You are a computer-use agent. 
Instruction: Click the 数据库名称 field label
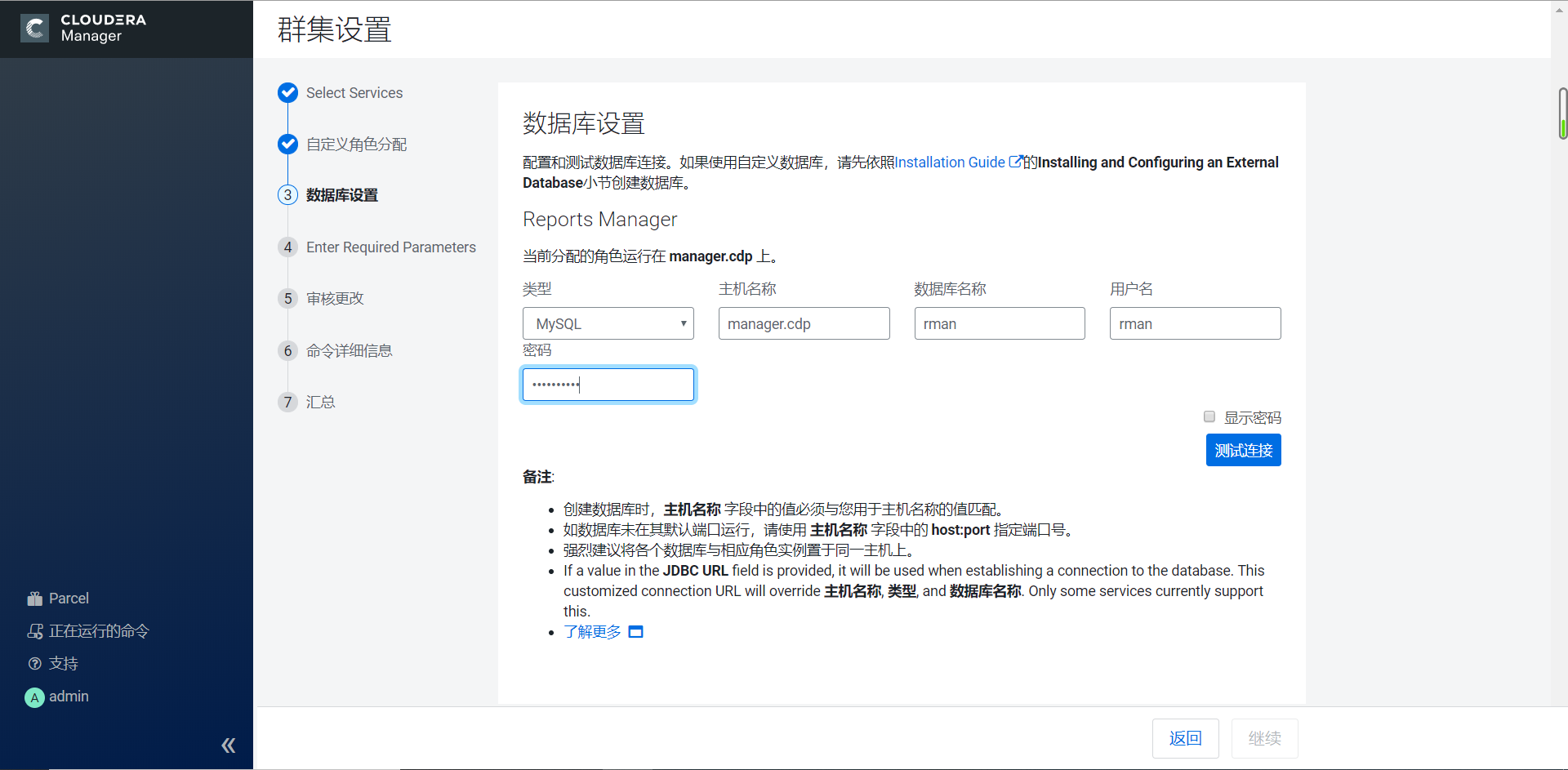click(951, 289)
